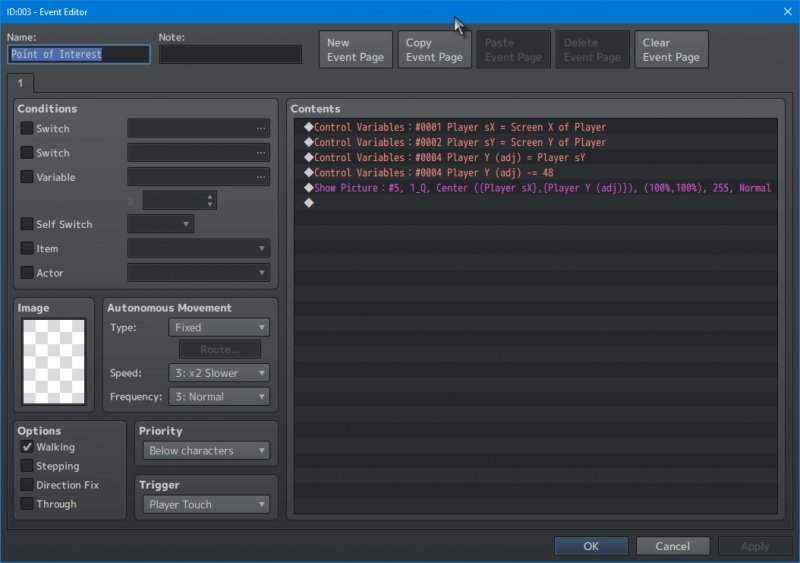This screenshot has width=800, height=563.
Task: Select the Show Picture #5 command line
Action: pos(535,188)
